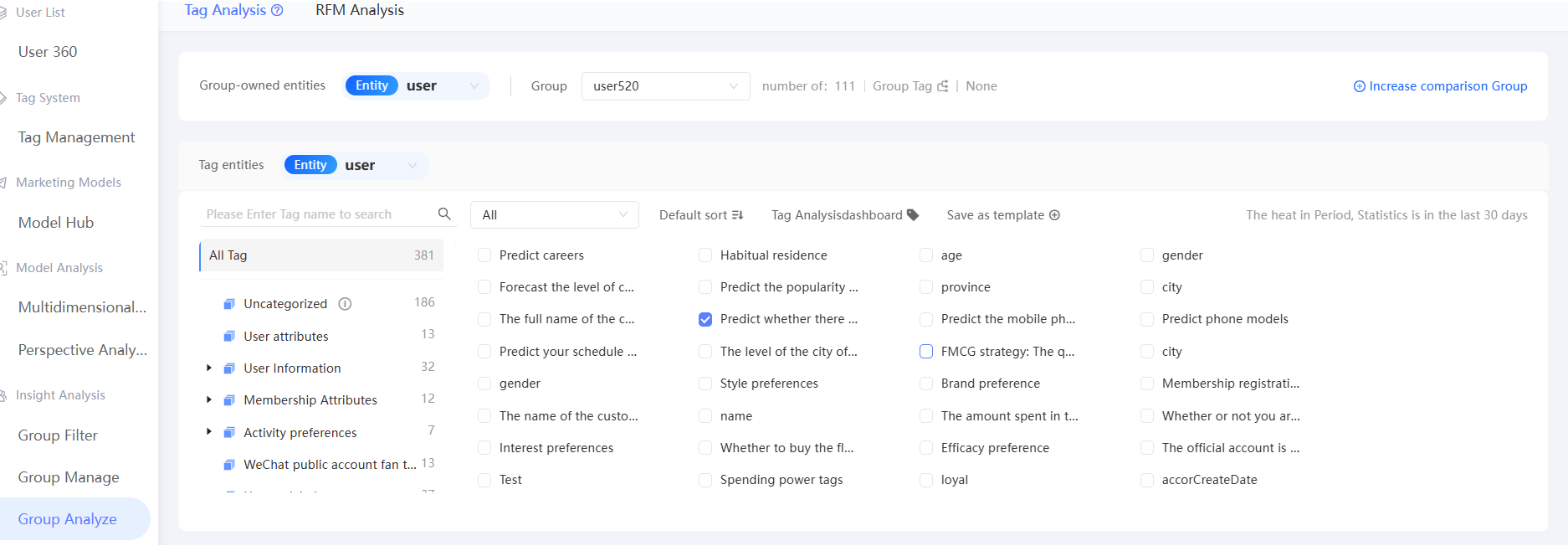Image resolution: width=1568 pixels, height=546 pixels.
Task: Click the Uncategorized info icon
Action: point(345,304)
